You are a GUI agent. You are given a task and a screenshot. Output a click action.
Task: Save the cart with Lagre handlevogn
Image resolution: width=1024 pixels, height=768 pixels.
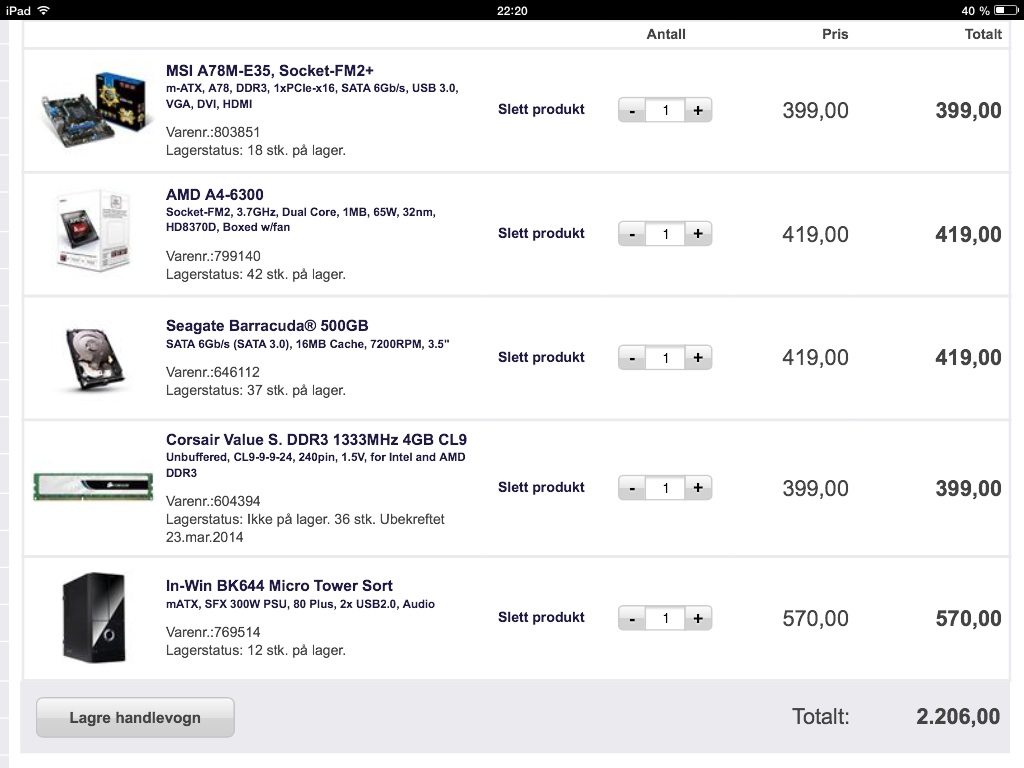point(135,718)
